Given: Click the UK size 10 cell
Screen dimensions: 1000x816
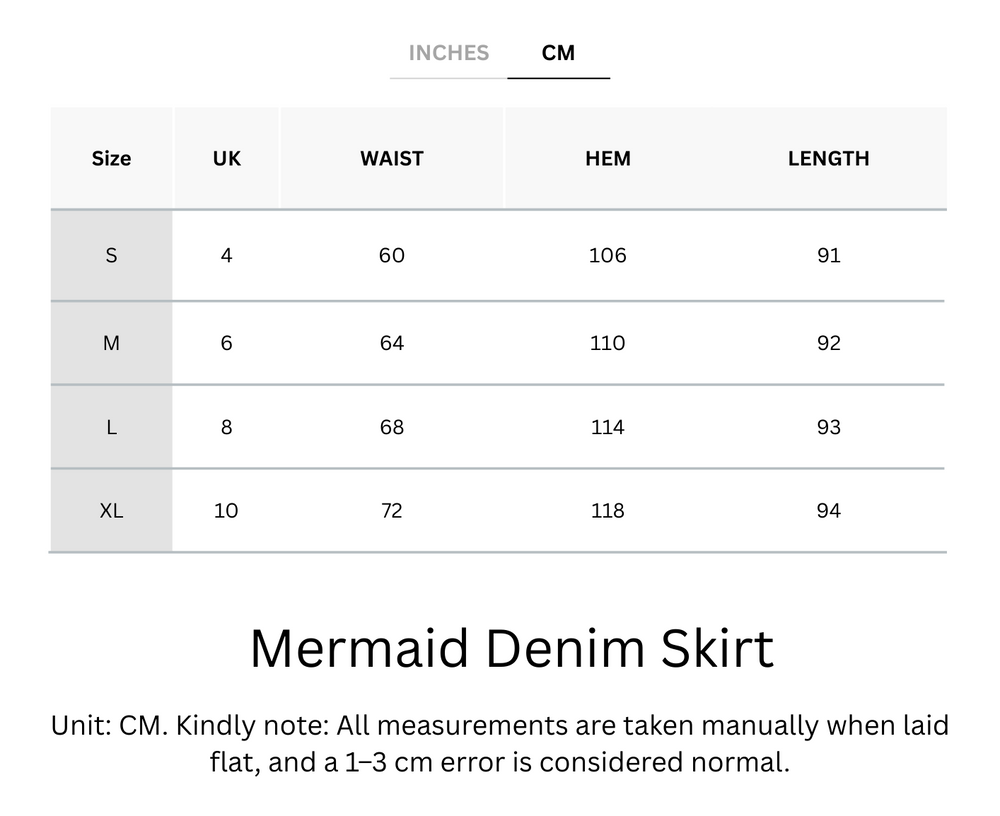Looking at the screenshot, I should tap(226, 511).
